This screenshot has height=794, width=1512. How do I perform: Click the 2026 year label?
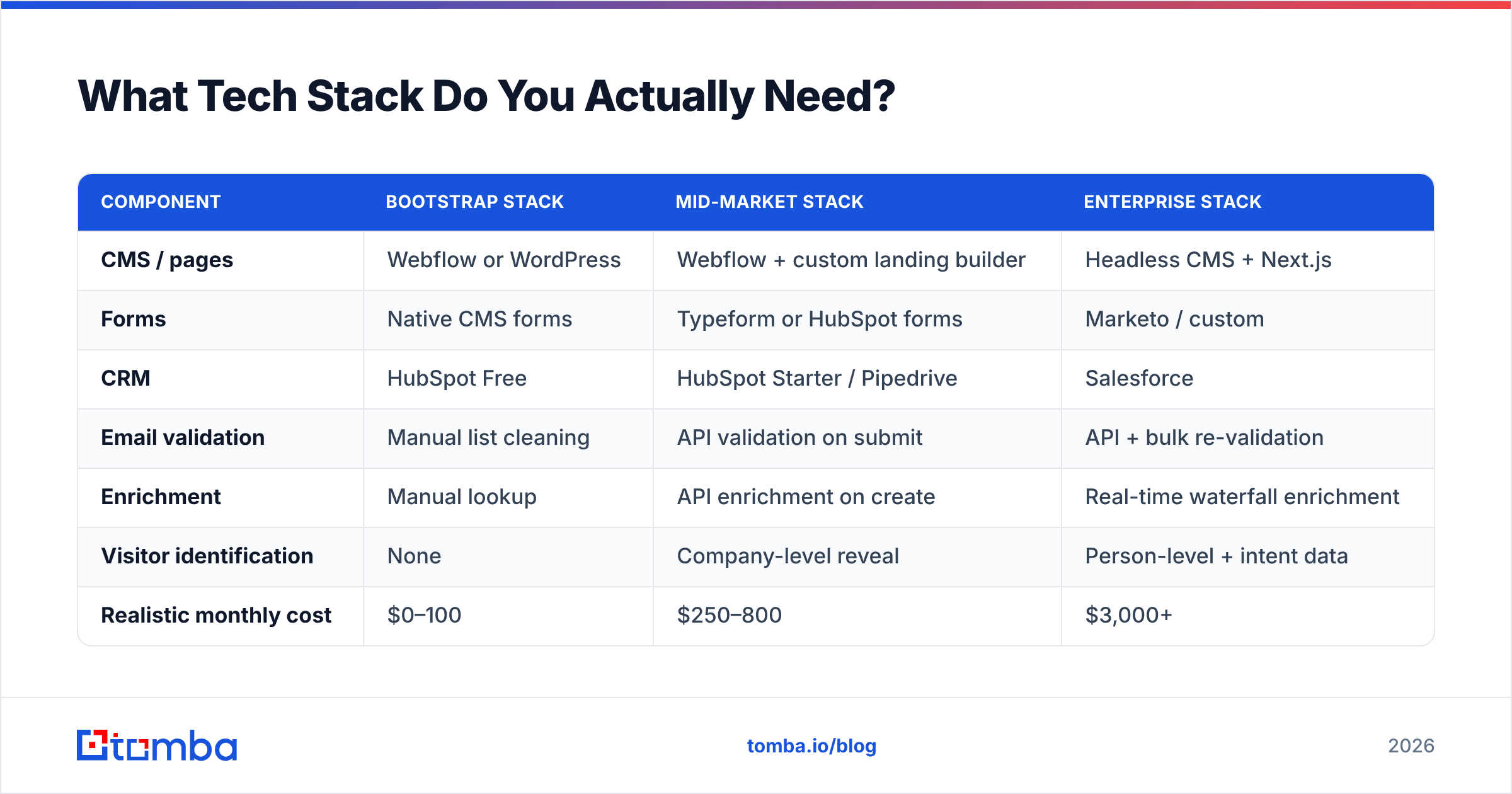[x=1411, y=746]
